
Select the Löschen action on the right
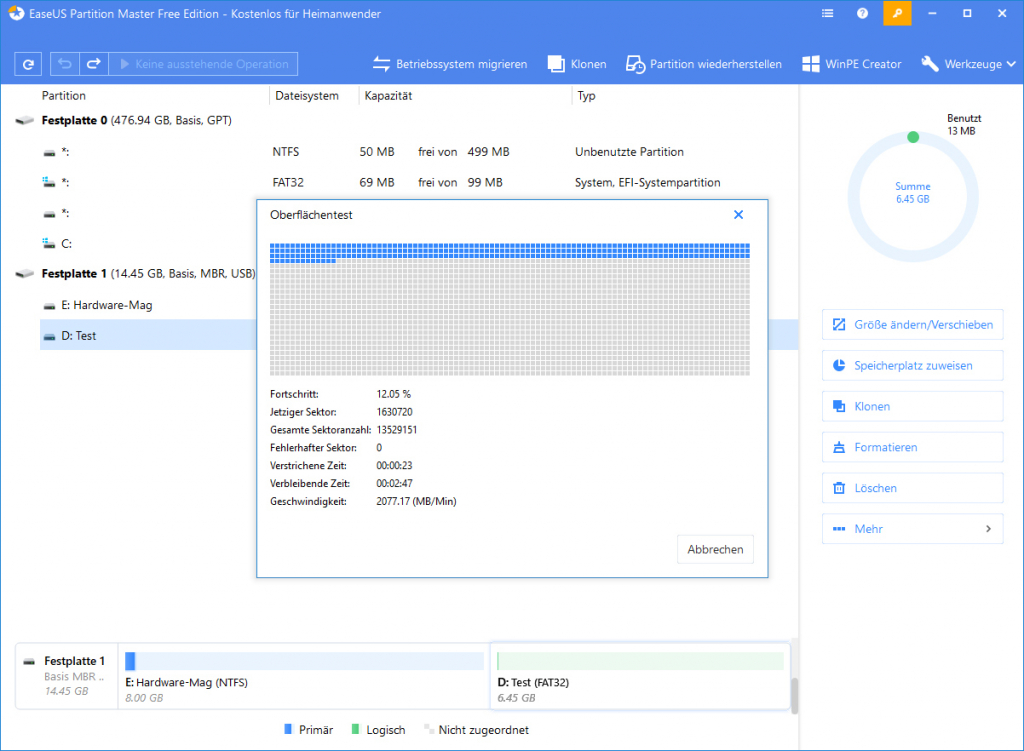coord(911,487)
